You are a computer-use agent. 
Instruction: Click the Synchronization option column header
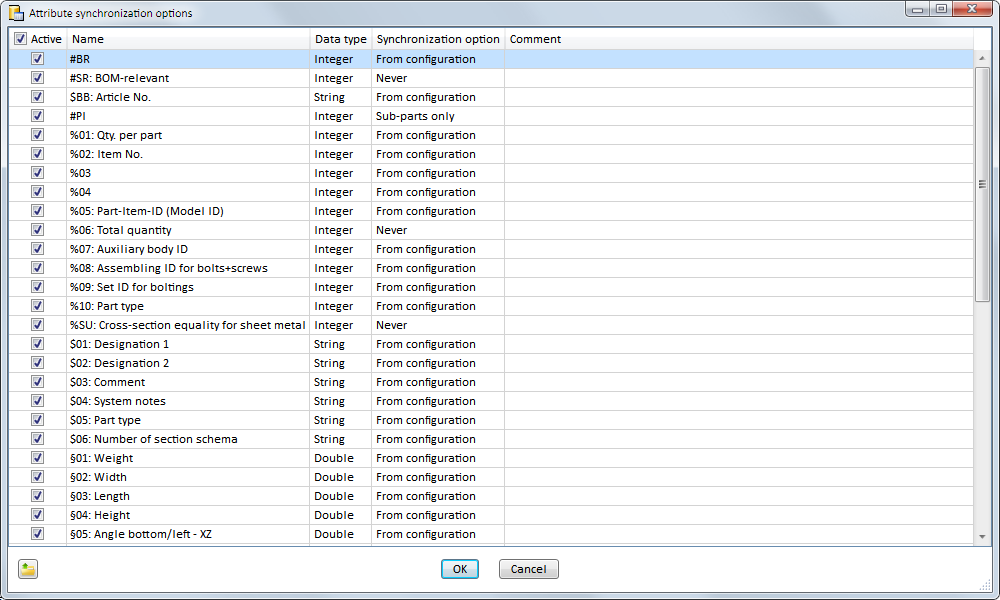[437, 39]
